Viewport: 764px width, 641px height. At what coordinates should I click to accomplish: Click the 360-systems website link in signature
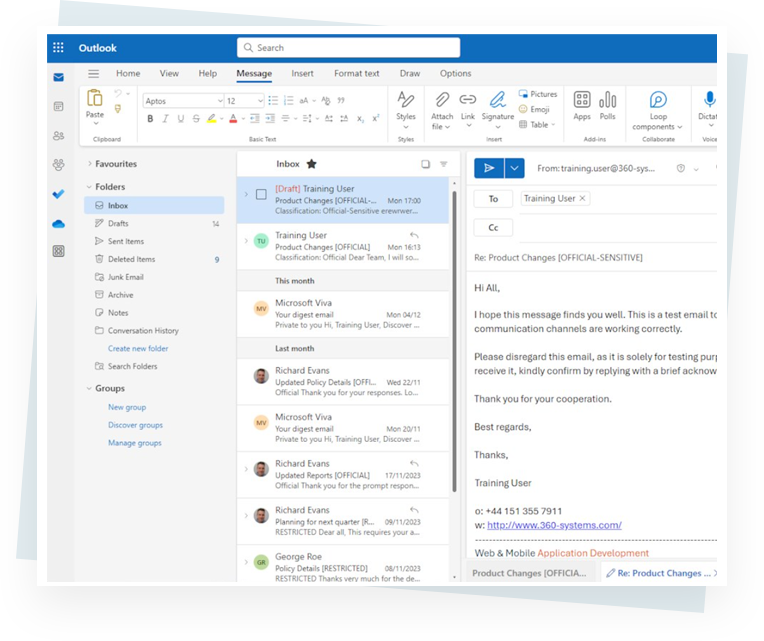pyautogui.click(x=554, y=525)
